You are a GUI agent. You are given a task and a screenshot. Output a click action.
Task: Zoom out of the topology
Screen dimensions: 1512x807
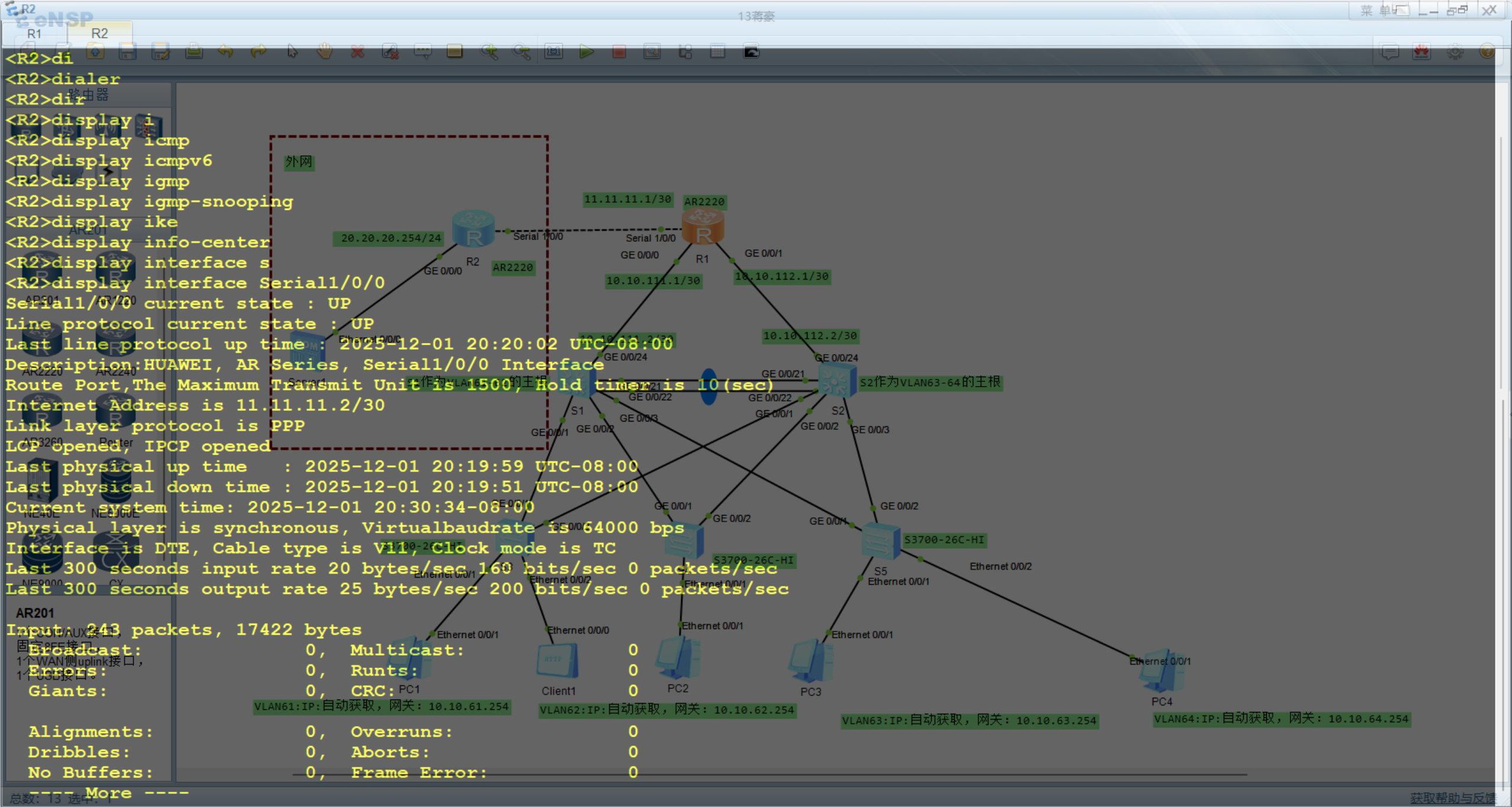pos(521,52)
